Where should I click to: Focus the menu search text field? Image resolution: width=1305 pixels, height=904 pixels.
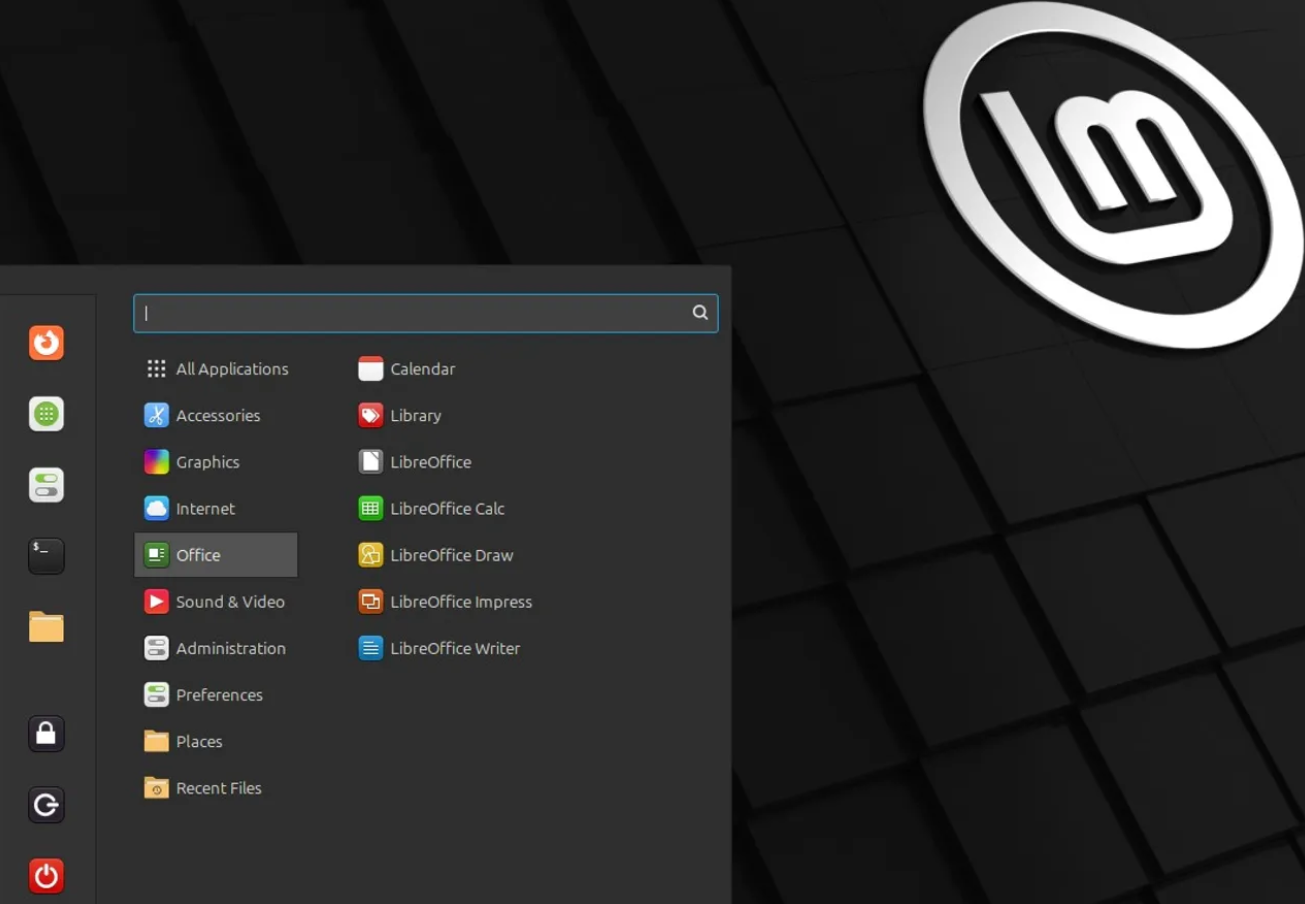tap(426, 313)
